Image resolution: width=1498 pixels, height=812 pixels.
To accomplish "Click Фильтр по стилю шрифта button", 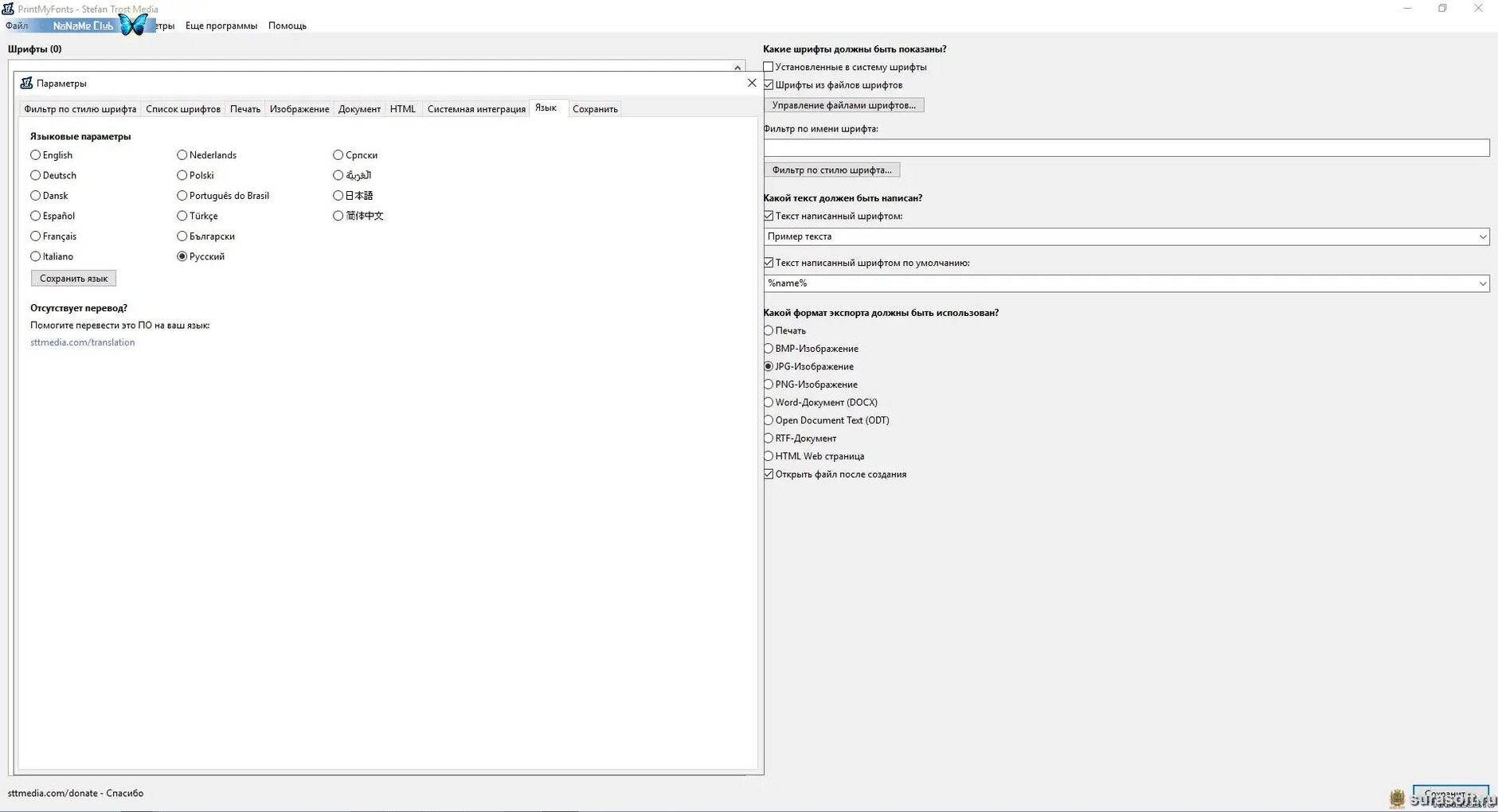I will point(832,170).
